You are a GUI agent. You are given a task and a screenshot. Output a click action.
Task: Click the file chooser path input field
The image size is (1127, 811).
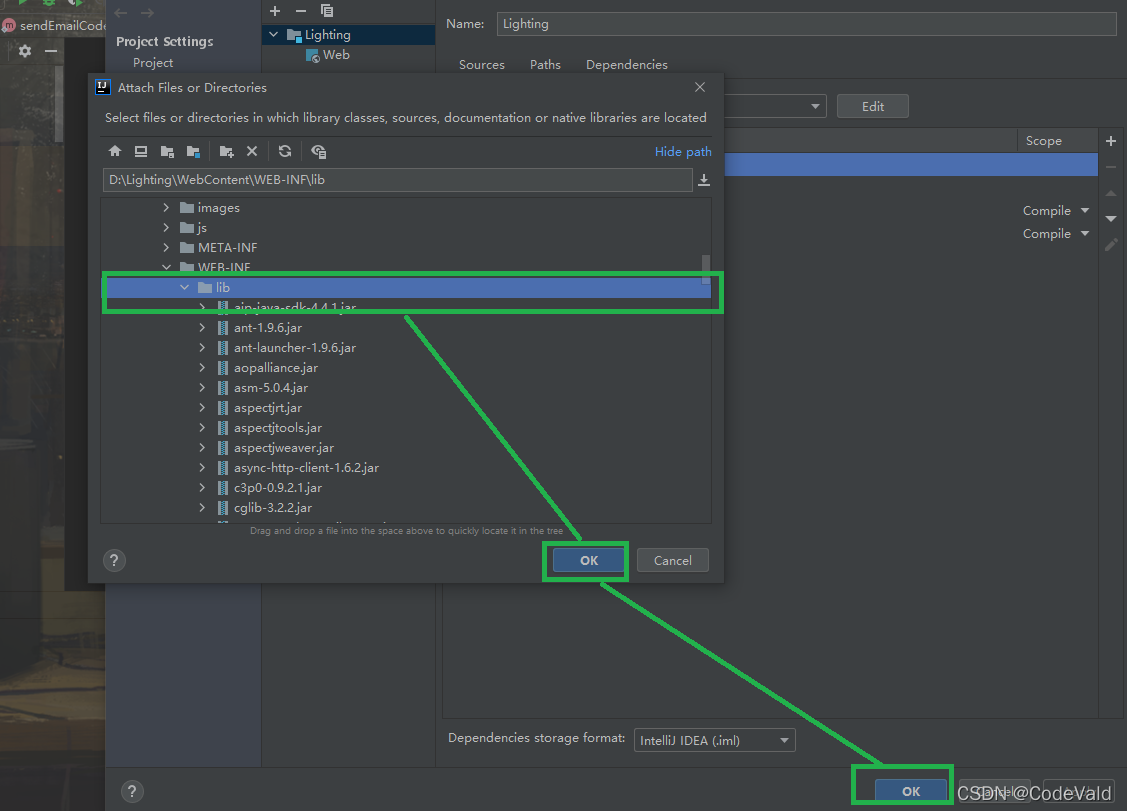[x=397, y=180]
